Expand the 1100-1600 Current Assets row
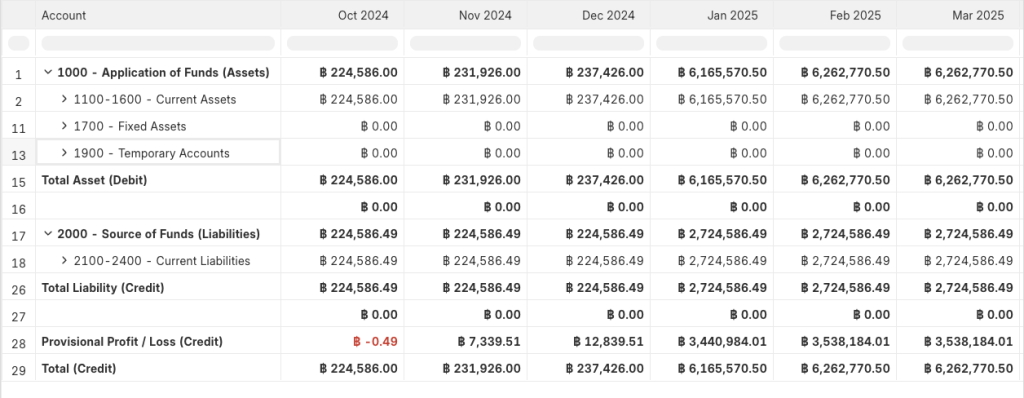Image resolution: width=1024 pixels, height=398 pixels. [64, 99]
